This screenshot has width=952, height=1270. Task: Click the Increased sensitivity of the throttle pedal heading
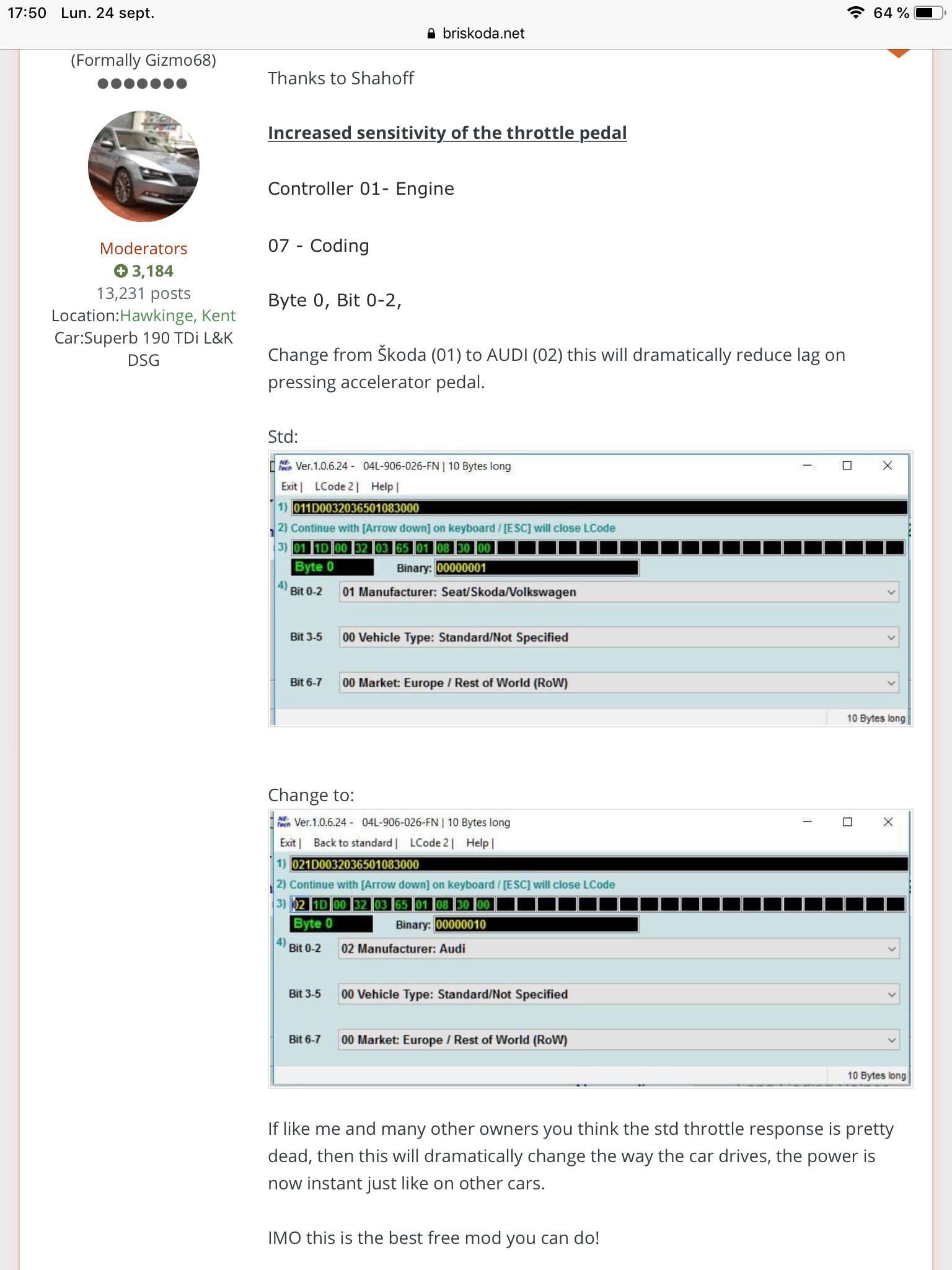point(447,133)
